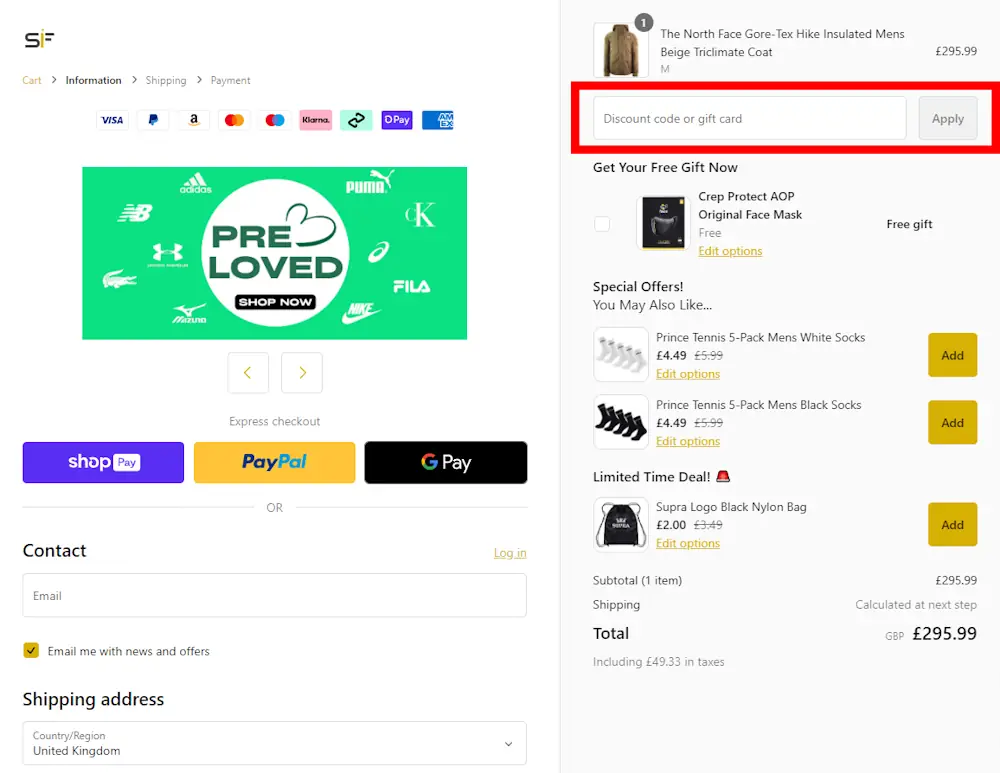Click the PayPal payment method icon

pyautogui.click(x=153, y=120)
